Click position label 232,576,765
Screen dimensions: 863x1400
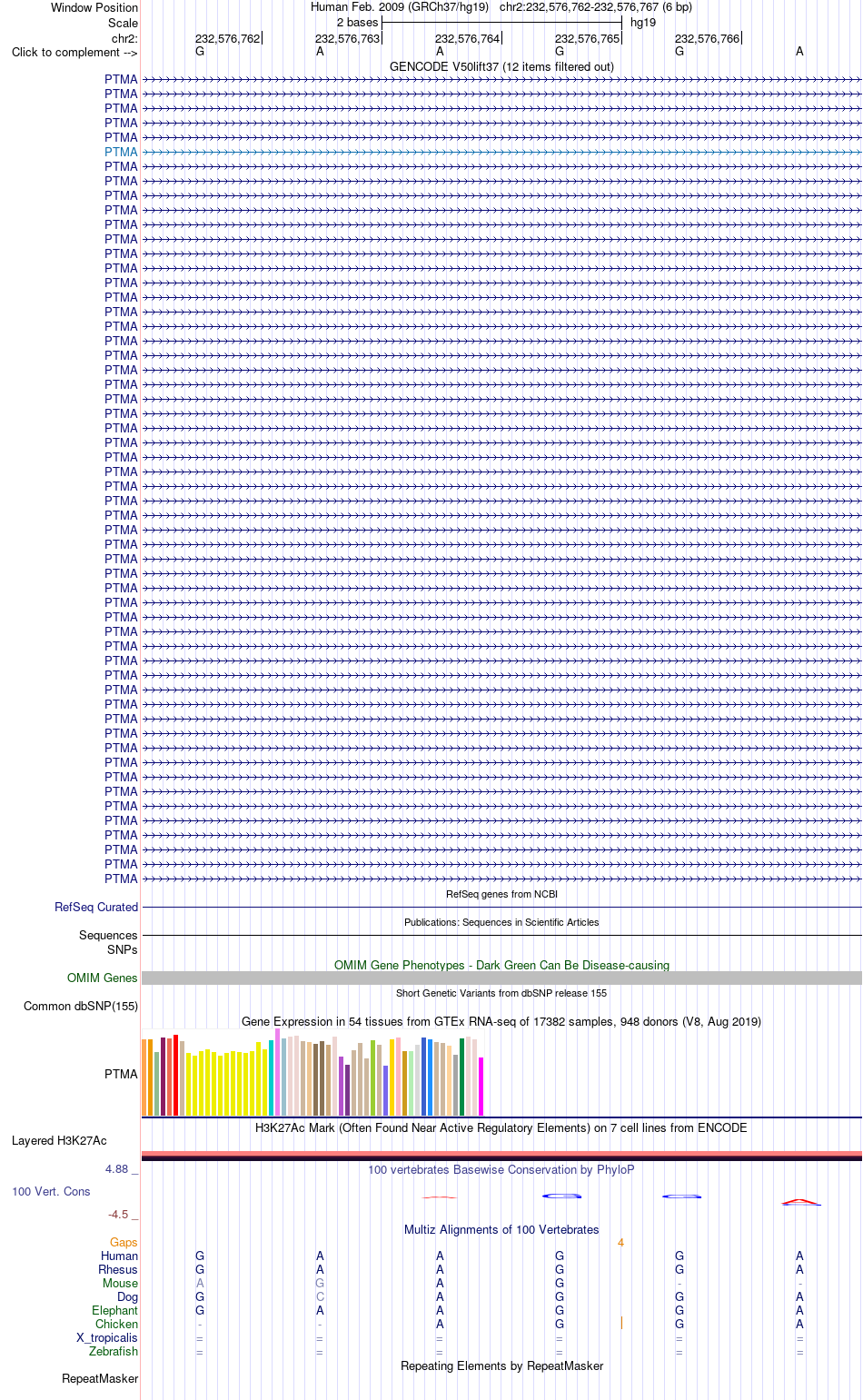click(x=587, y=38)
